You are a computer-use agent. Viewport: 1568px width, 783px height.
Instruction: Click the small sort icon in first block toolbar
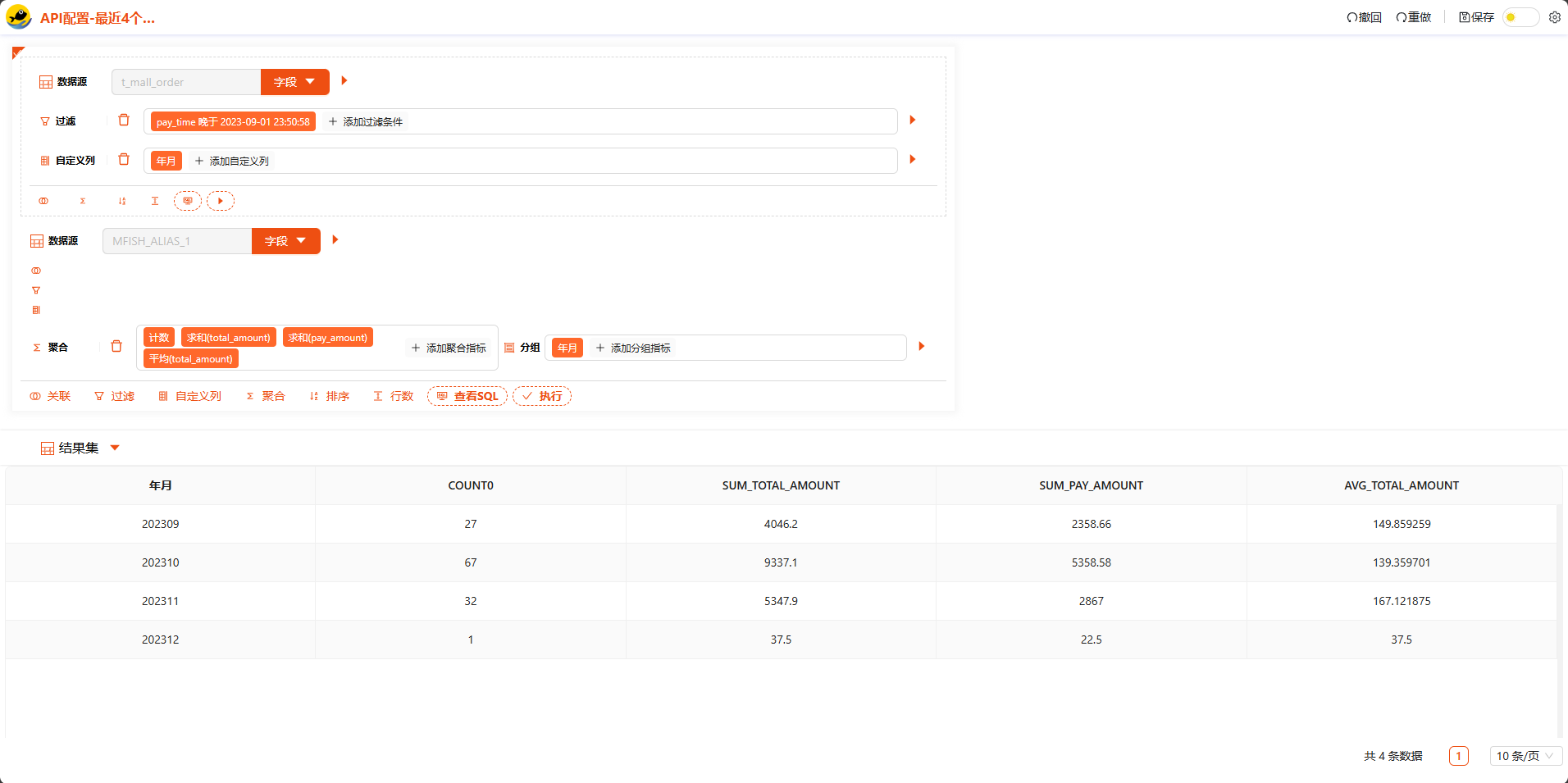122,201
